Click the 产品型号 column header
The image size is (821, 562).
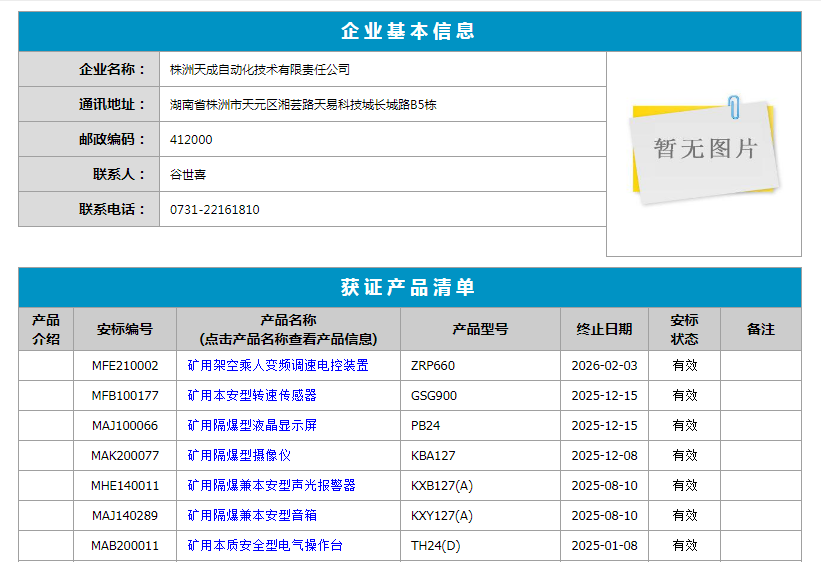point(480,329)
